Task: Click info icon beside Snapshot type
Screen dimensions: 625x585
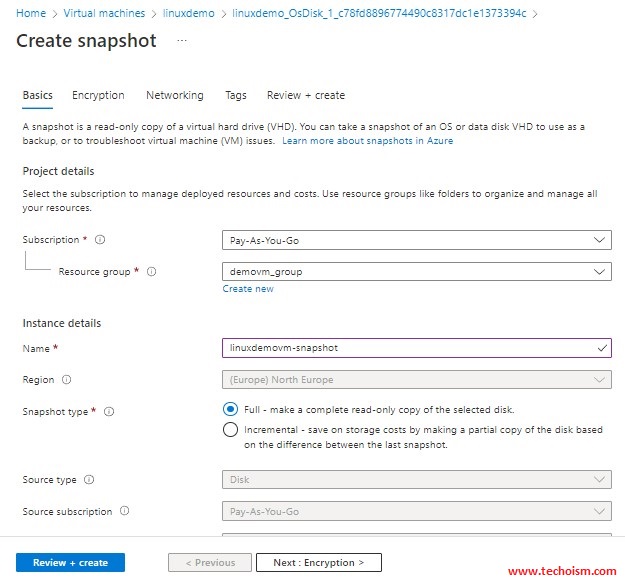Action: tap(109, 412)
